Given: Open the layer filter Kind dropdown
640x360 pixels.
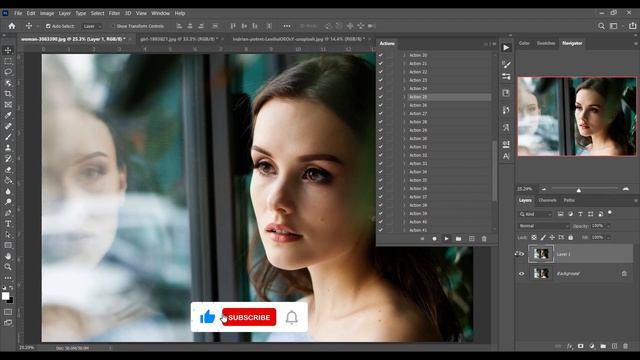Looking at the screenshot, I should [535, 214].
